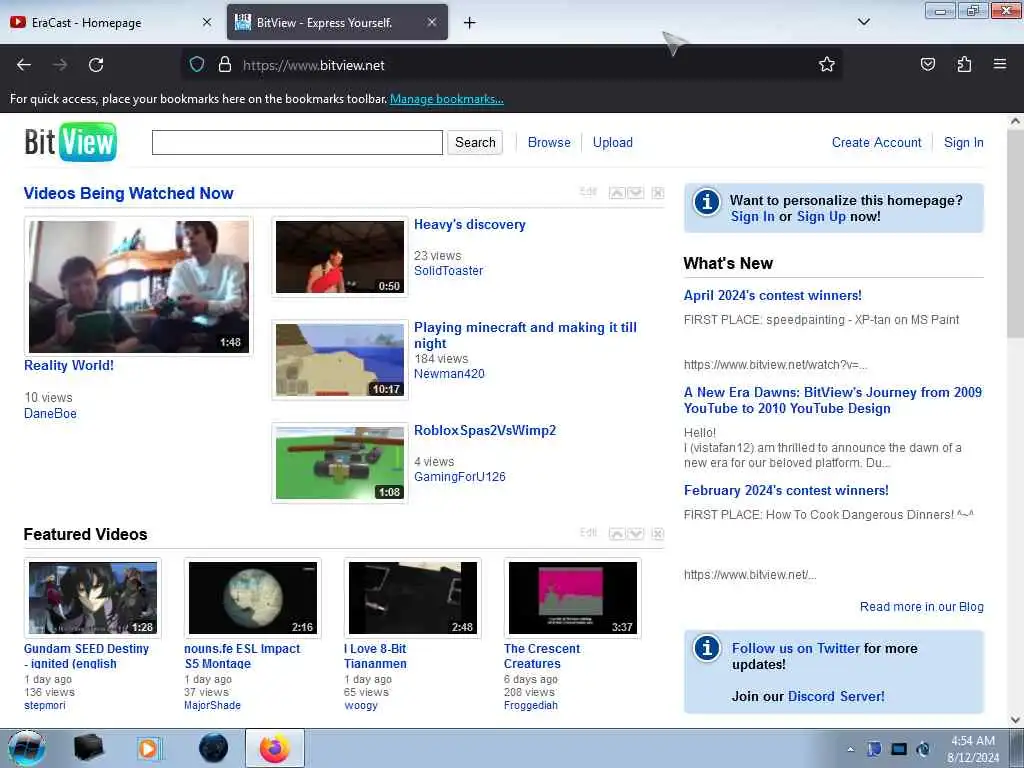Close the Videos Being Watched Now module
1024x768 pixels.
[x=658, y=193]
